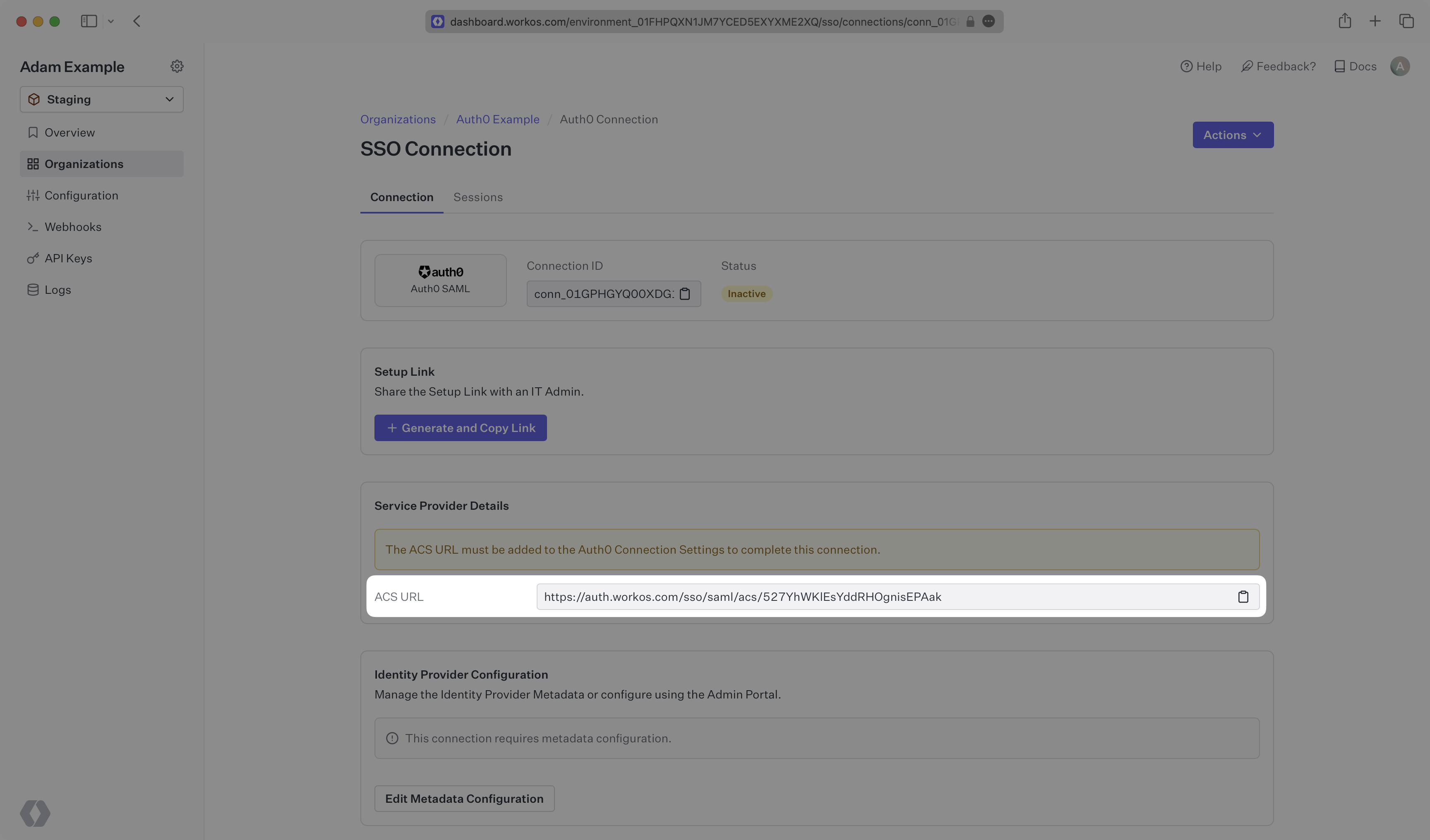
Task: Click the browser share icon
Action: [x=1344, y=21]
